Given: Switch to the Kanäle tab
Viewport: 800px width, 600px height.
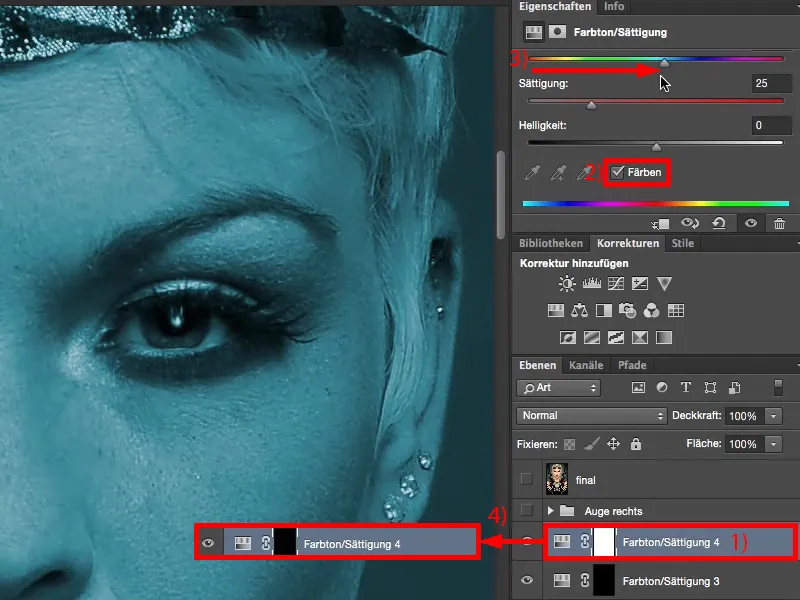Looking at the screenshot, I should pos(586,365).
